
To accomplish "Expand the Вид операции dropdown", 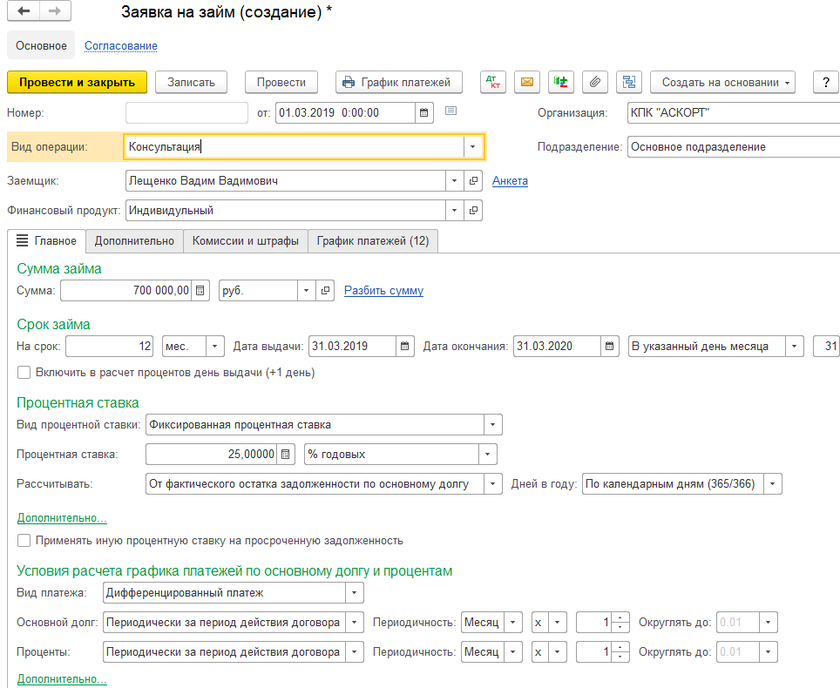I will pyautogui.click(x=473, y=146).
